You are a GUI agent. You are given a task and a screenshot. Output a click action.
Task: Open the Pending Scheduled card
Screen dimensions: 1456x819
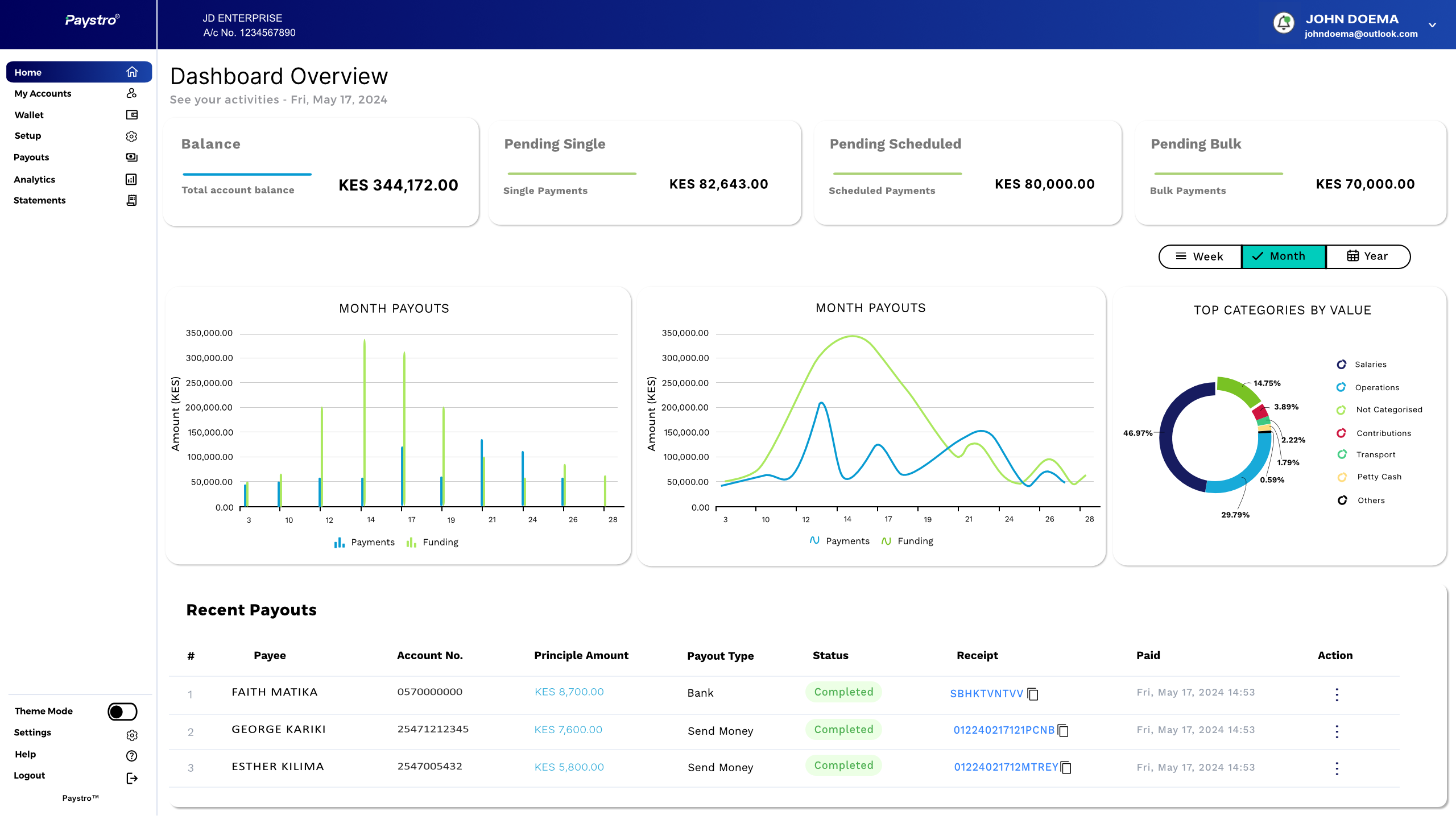[967, 172]
